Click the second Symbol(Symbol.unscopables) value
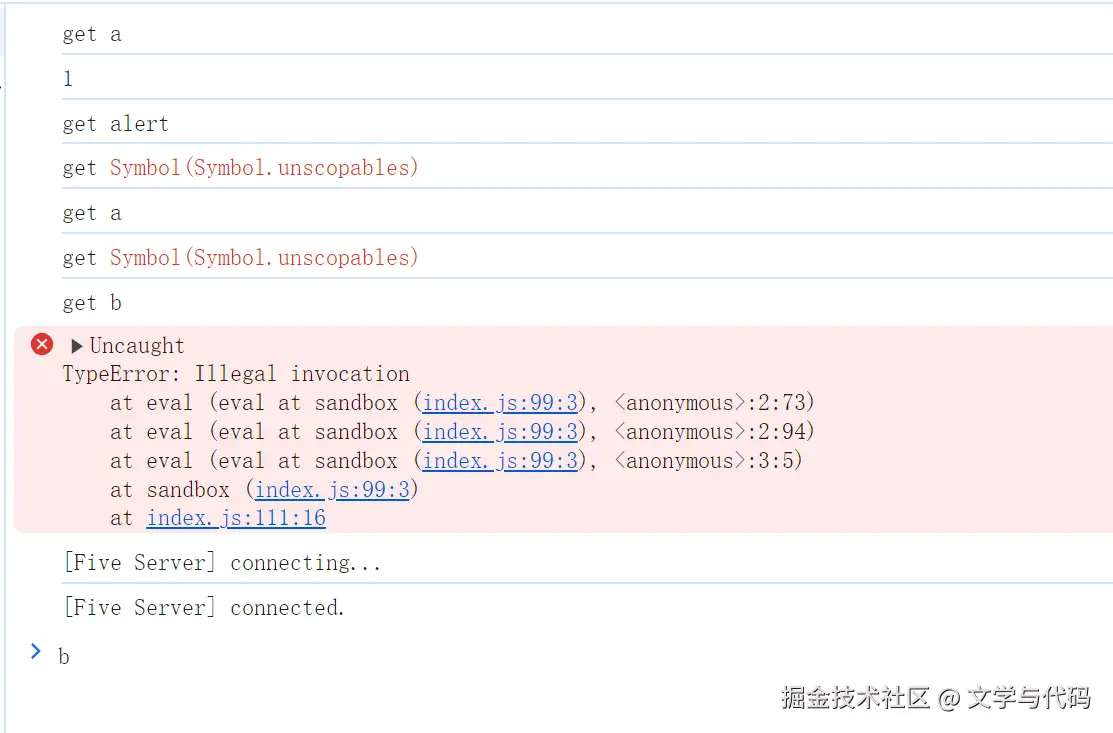Screen dimensions: 1113x733 (x=264, y=258)
